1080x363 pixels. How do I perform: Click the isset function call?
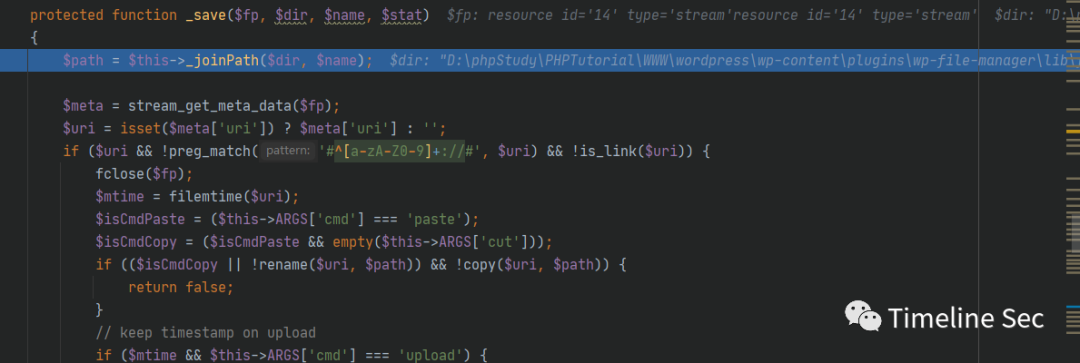click(x=141, y=128)
